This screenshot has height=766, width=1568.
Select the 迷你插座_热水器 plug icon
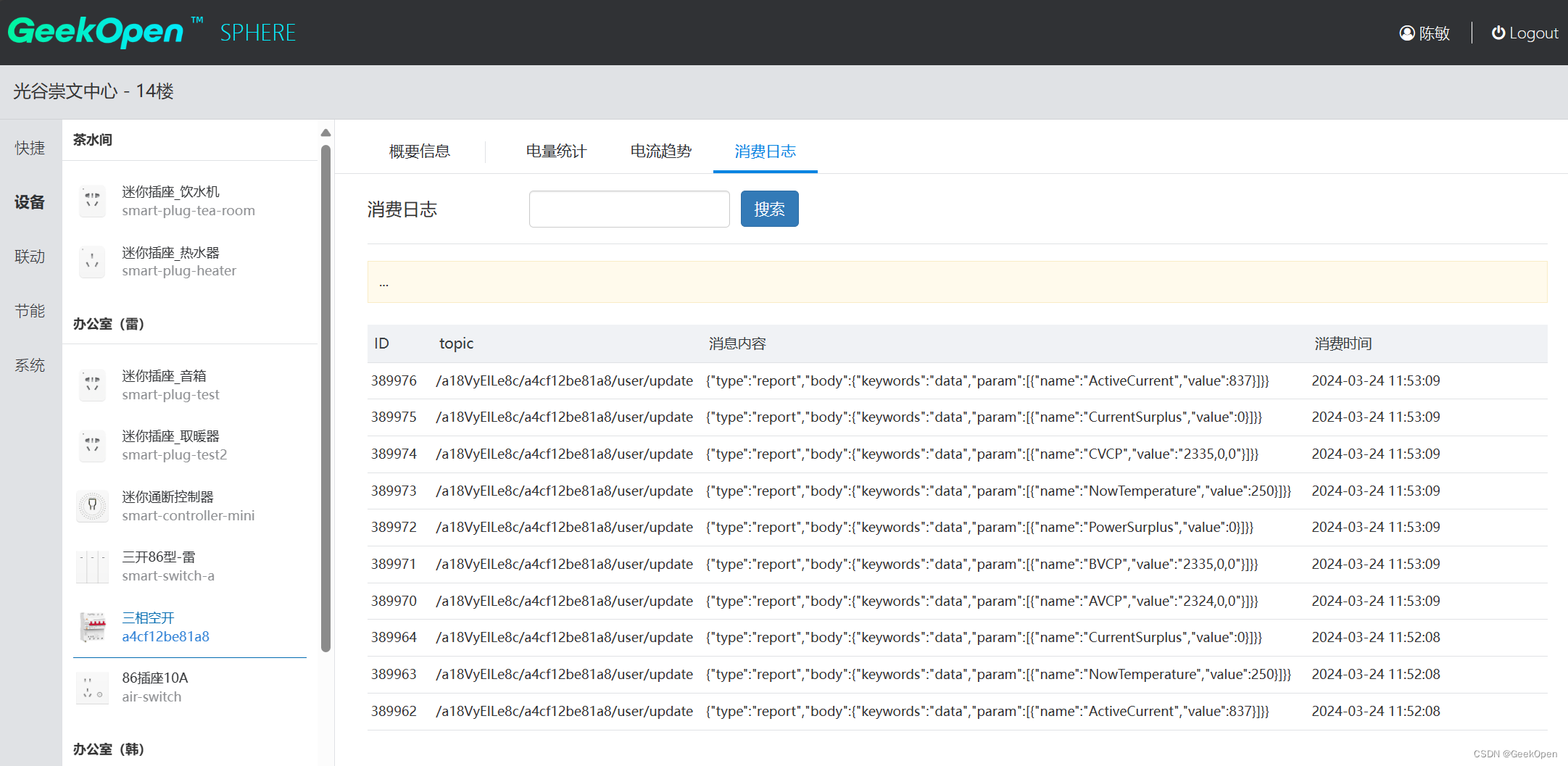click(x=92, y=262)
